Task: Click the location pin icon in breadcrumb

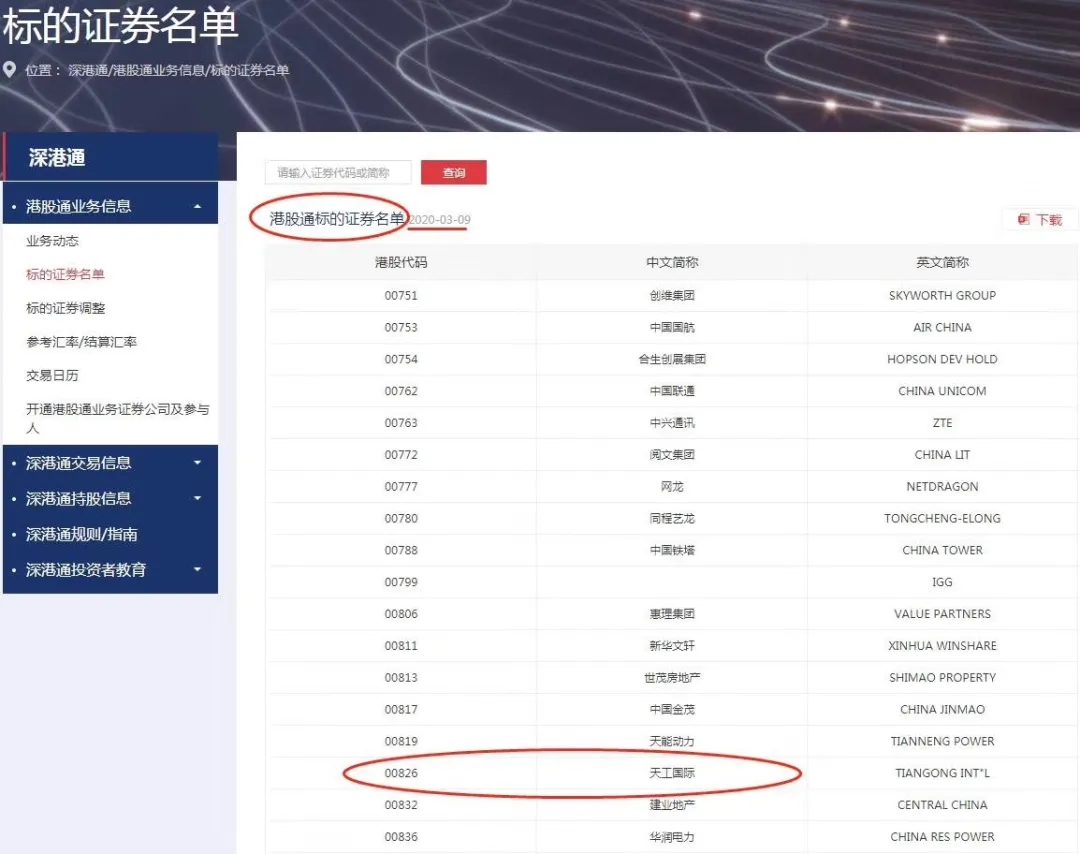Action: pos(10,70)
